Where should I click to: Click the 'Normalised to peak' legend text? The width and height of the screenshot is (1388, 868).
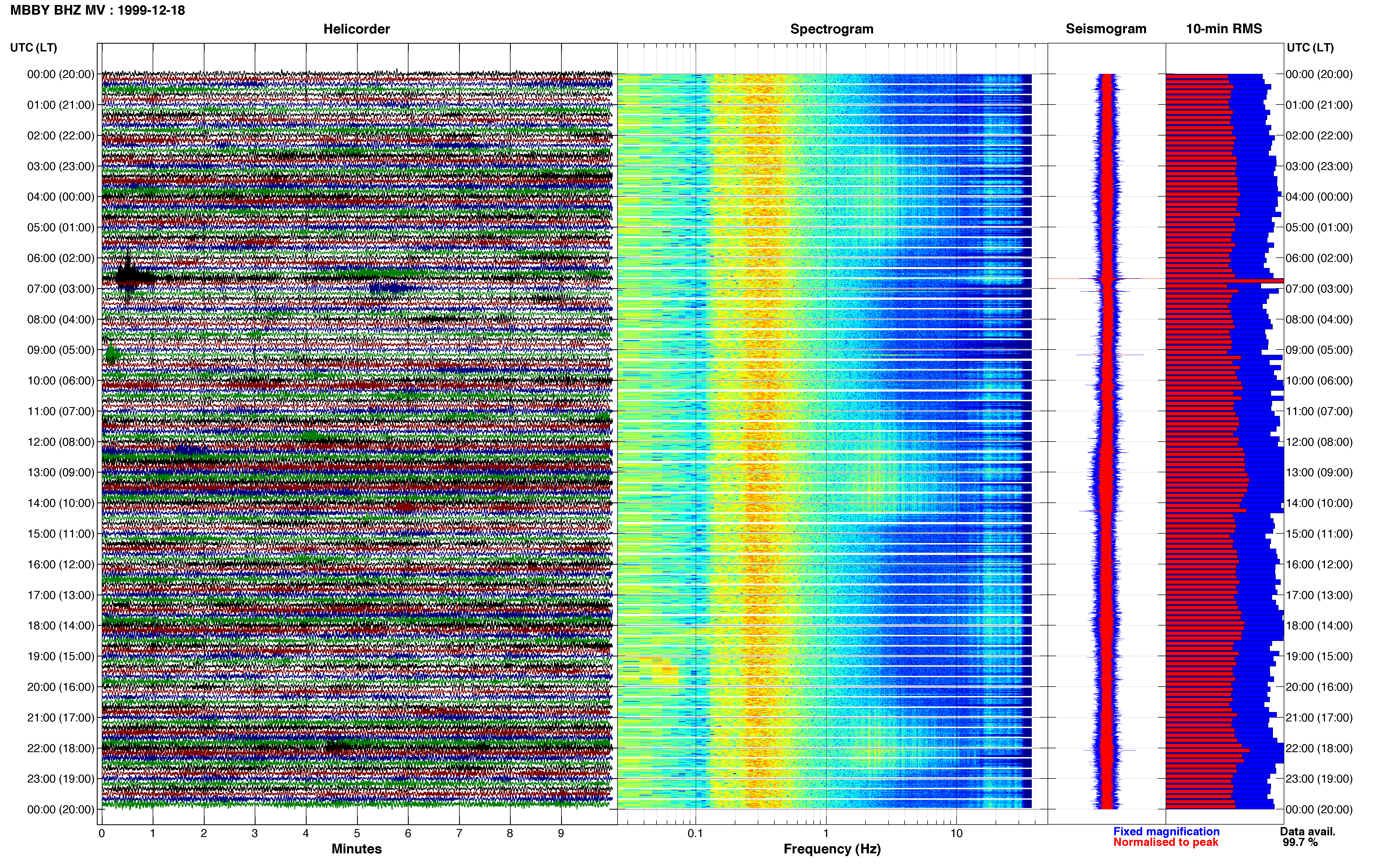tap(1165, 842)
